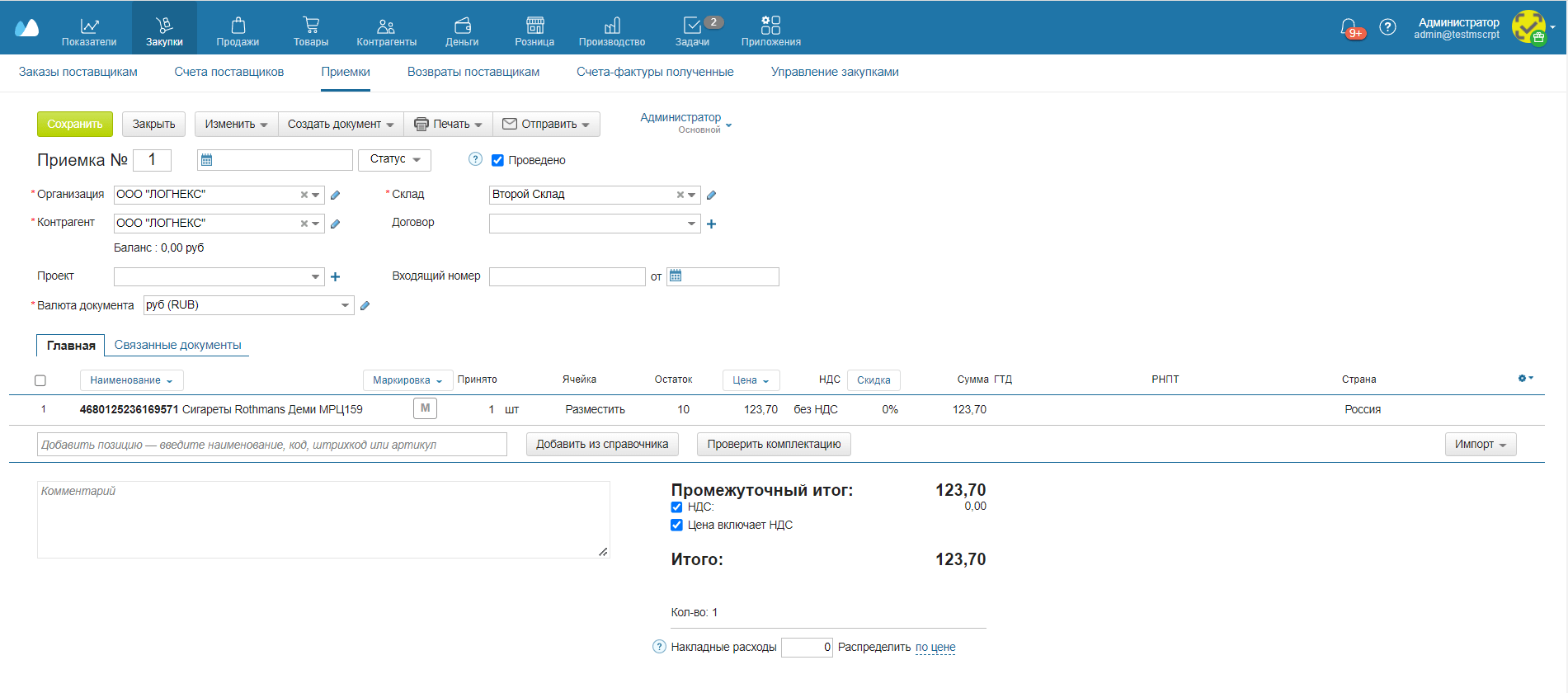Image resolution: width=1568 pixels, height=693 pixels.
Task: Click the Комментарий text area
Action: [323, 520]
